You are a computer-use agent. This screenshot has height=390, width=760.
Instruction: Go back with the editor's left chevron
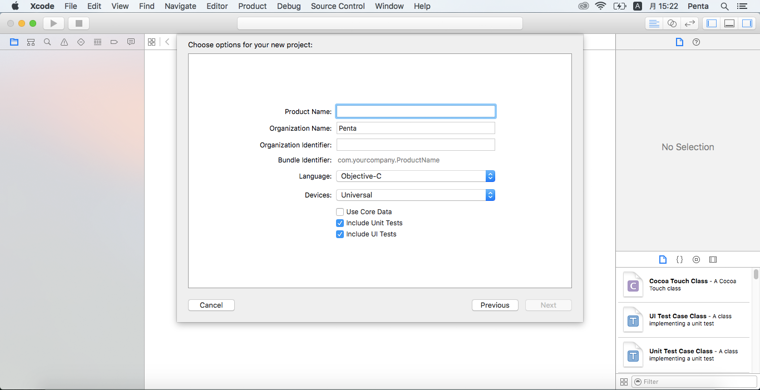point(167,42)
